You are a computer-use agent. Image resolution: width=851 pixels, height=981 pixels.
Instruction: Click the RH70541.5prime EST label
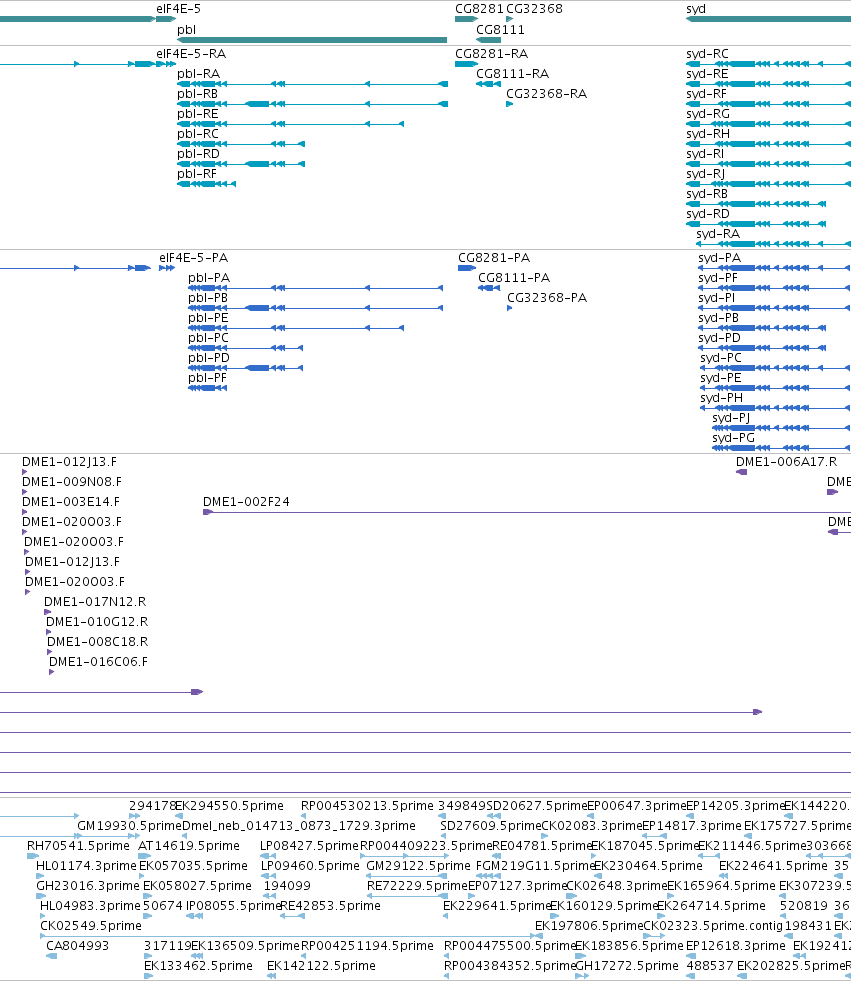(x=78, y=846)
